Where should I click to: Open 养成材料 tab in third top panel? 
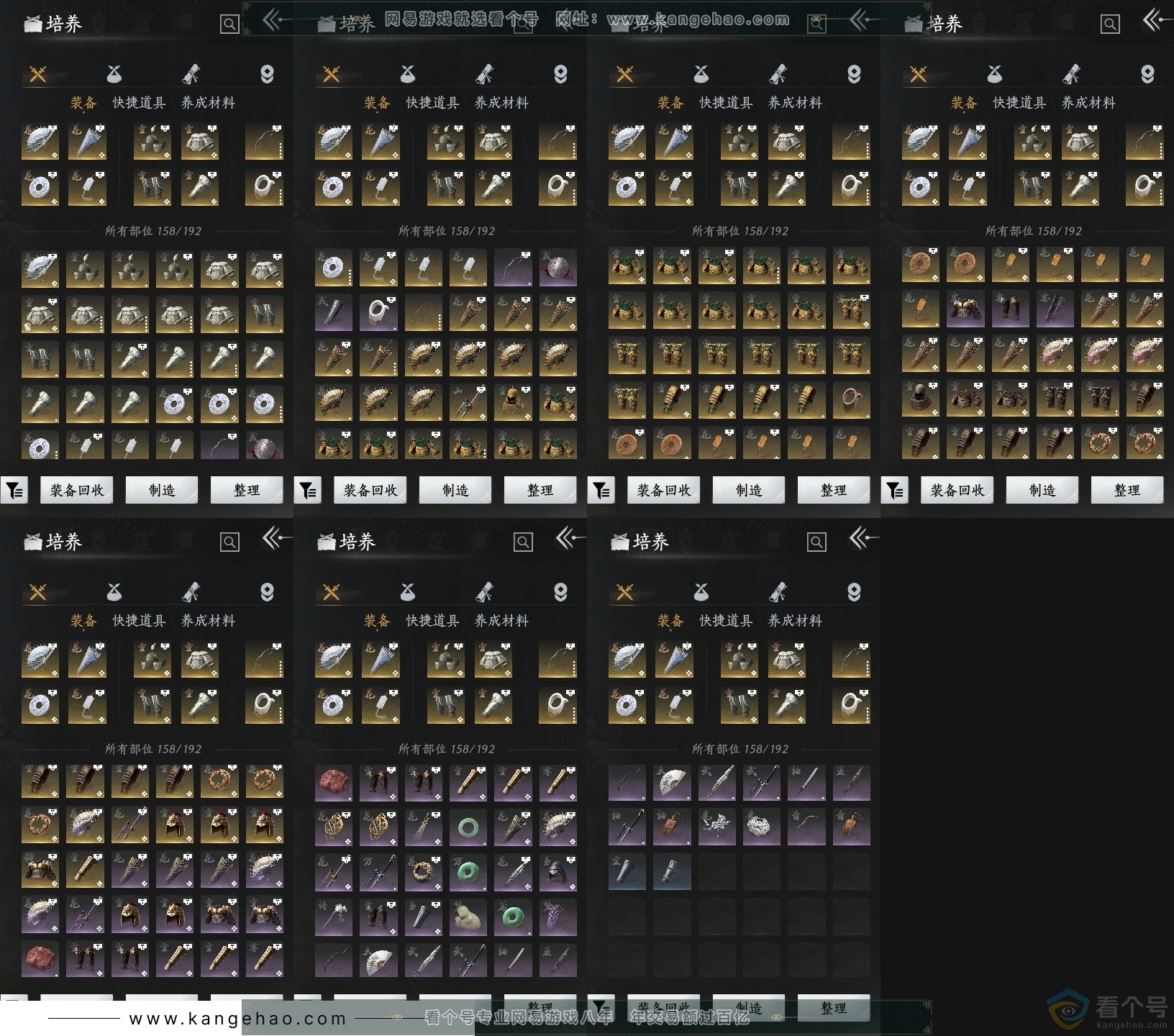[x=795, y=103]
